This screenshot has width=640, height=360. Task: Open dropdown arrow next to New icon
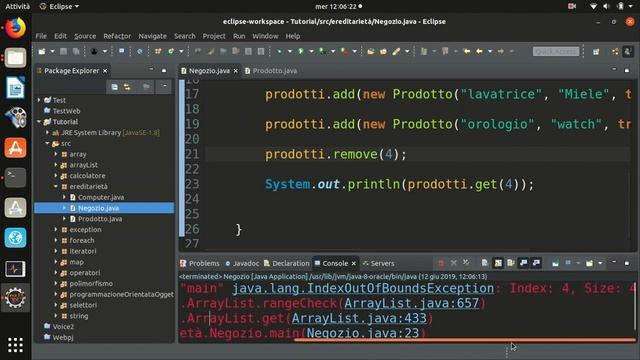point(52,51)
